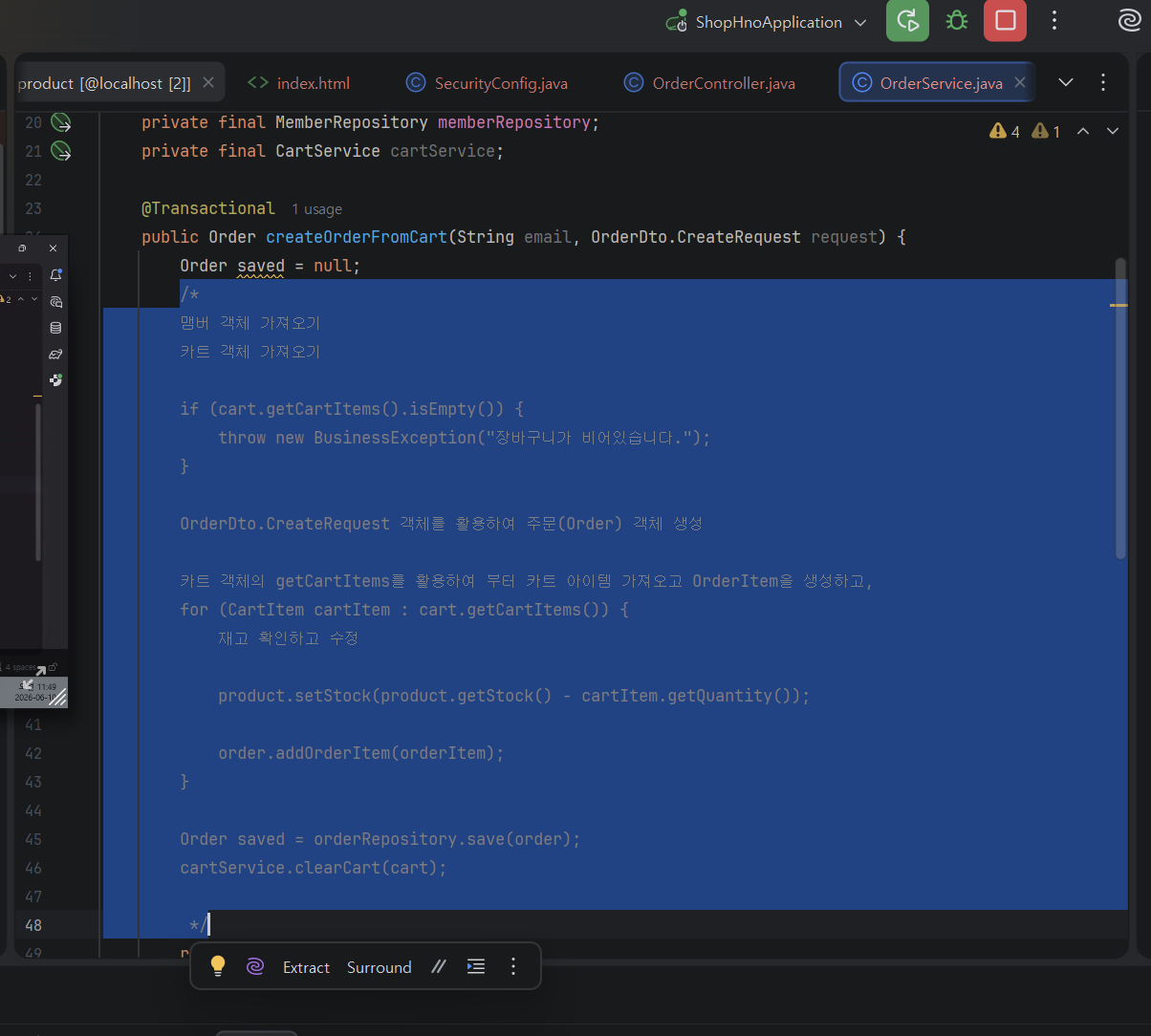This screenshot has height=1036, width=1151.
Task: Open the index.html editor tab
Action: (x=298, y=83)
